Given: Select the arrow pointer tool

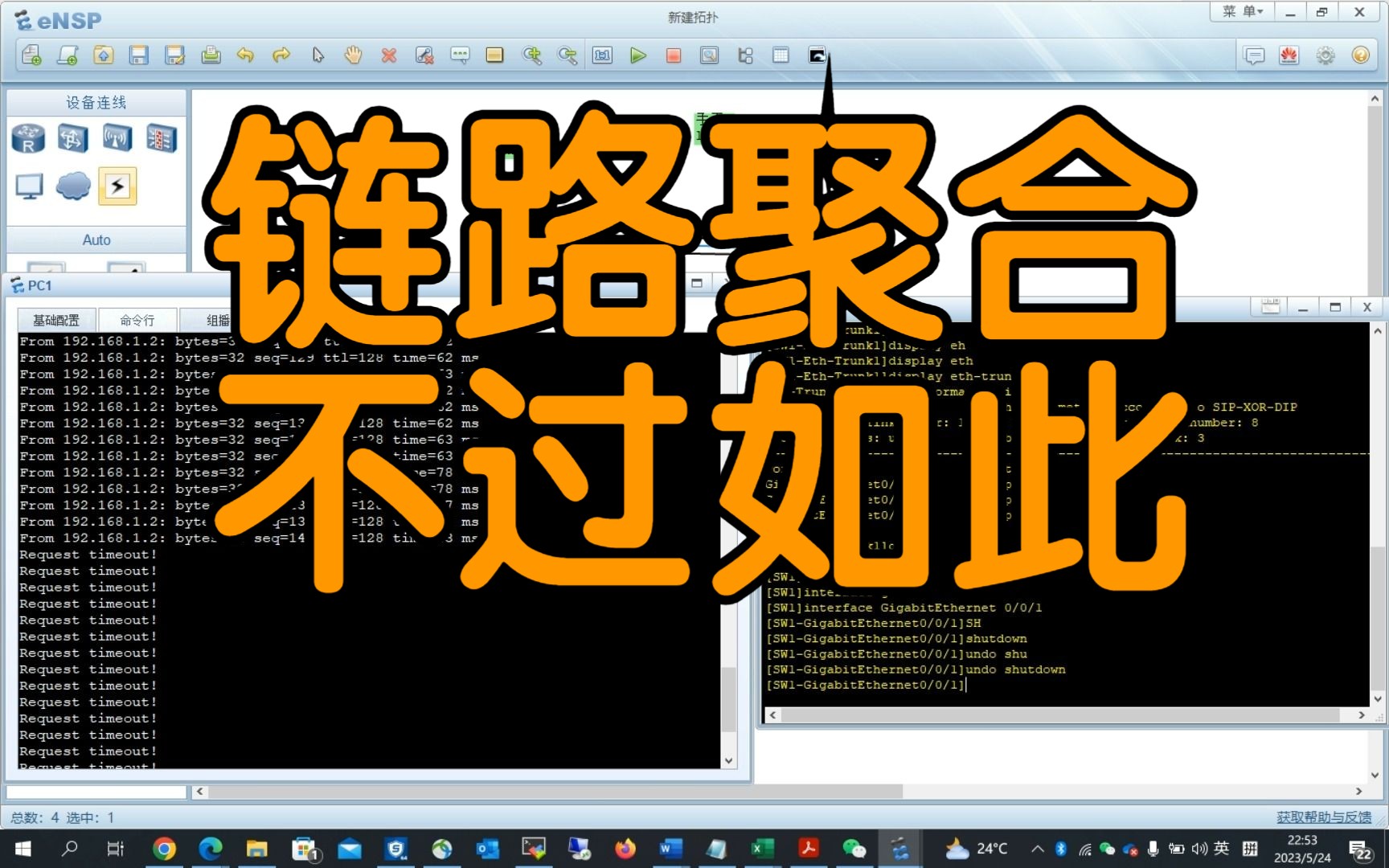Looking at the screenshot, I should 318,55.
